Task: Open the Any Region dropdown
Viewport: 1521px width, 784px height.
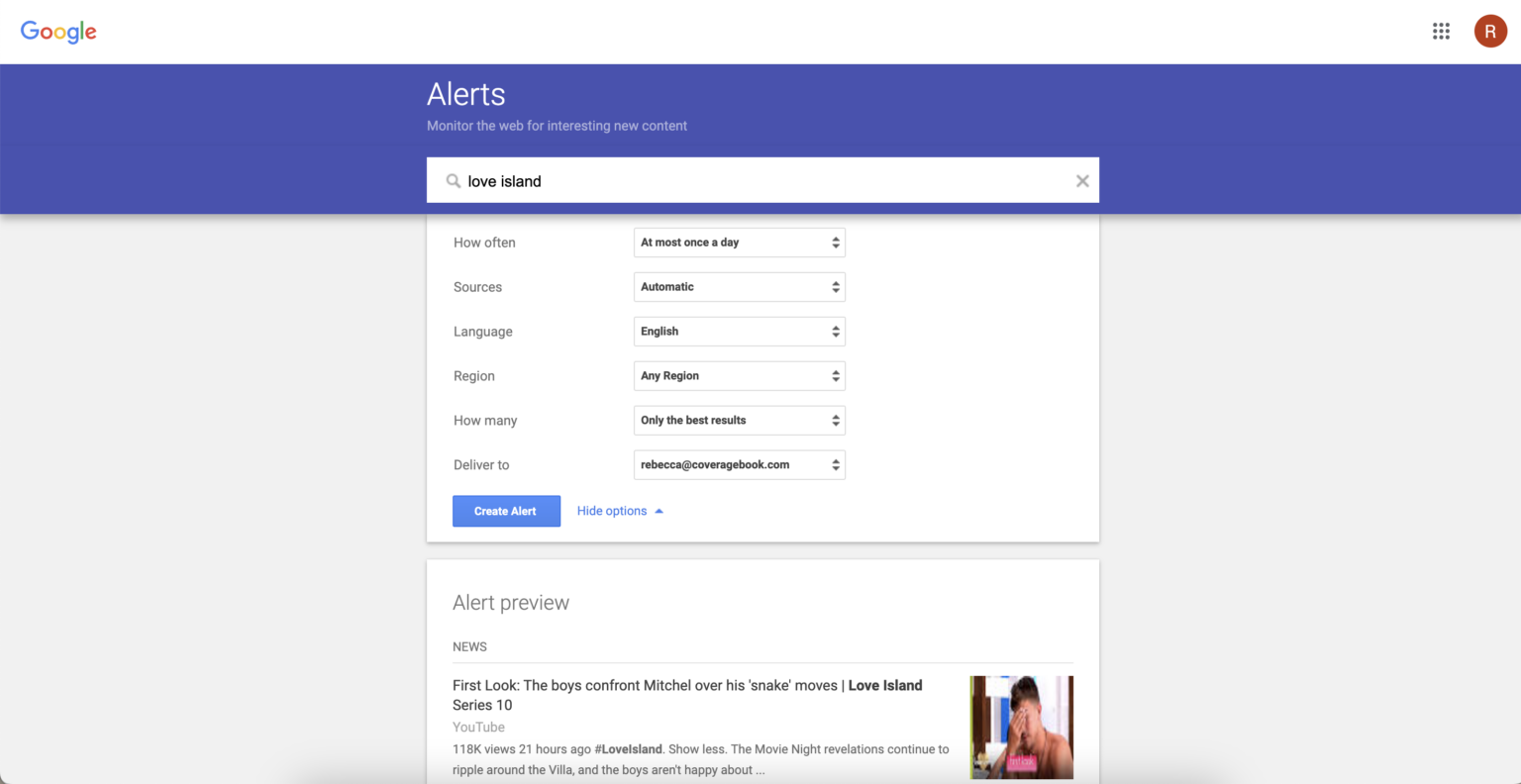Action: pos(739,376)
